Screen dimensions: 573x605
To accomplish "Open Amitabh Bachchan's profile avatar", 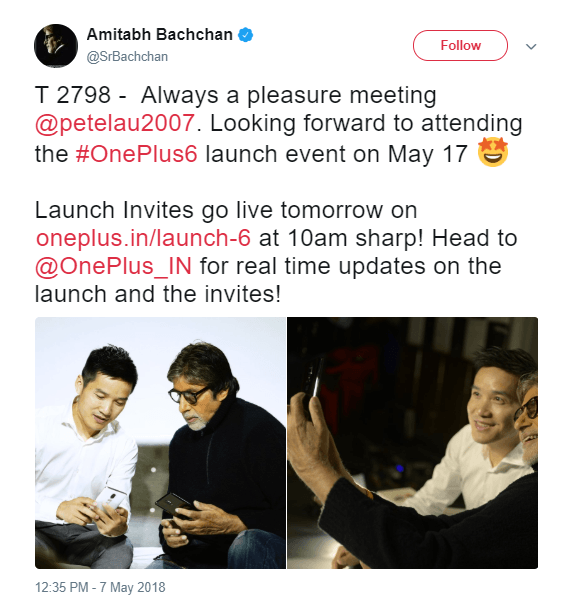I will [x=56, y=46].
